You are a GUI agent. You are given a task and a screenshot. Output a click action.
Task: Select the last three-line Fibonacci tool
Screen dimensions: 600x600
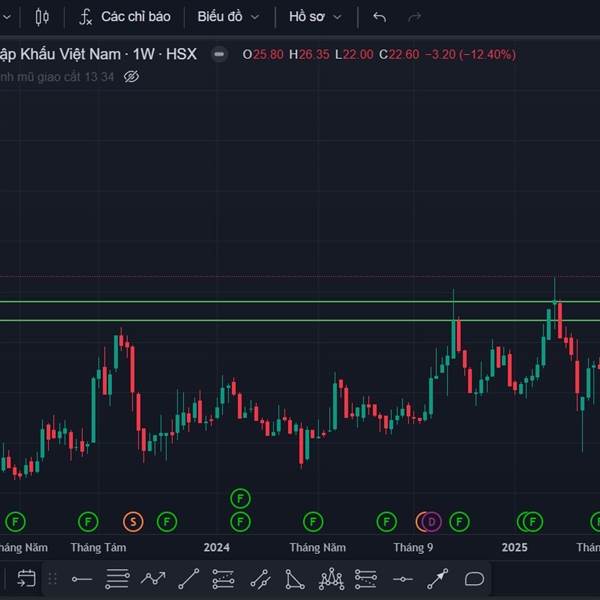(365, 579)
